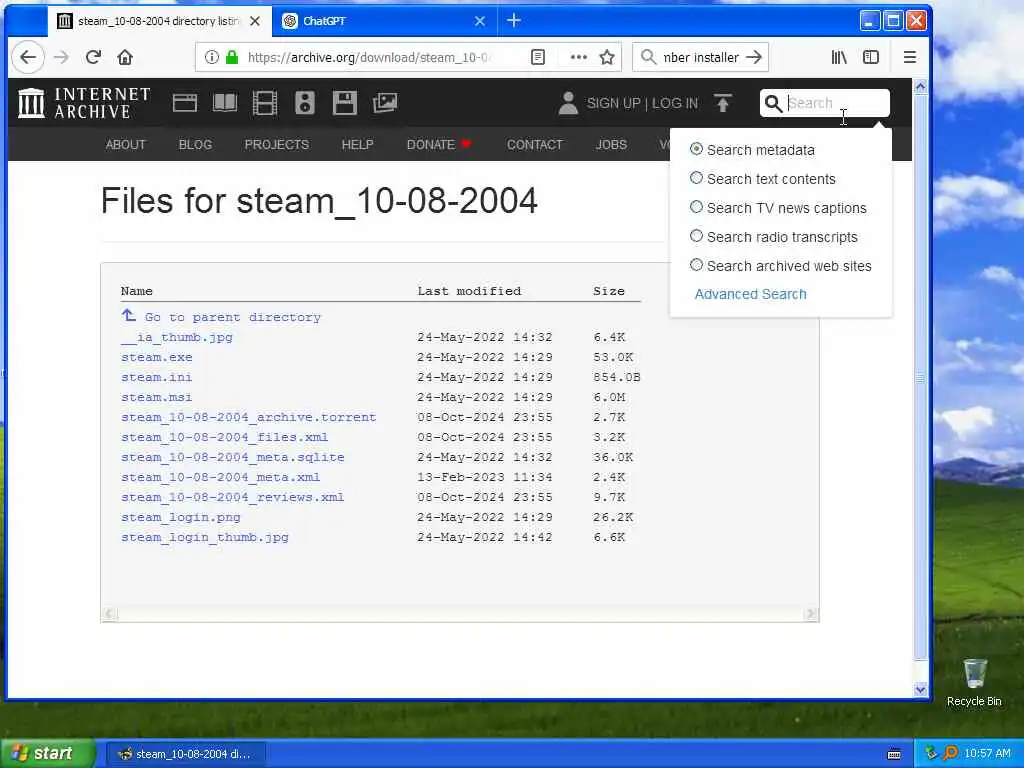Download steam.msi installer
Viewport: 1024px width, 768px height.
coord(156,397)
